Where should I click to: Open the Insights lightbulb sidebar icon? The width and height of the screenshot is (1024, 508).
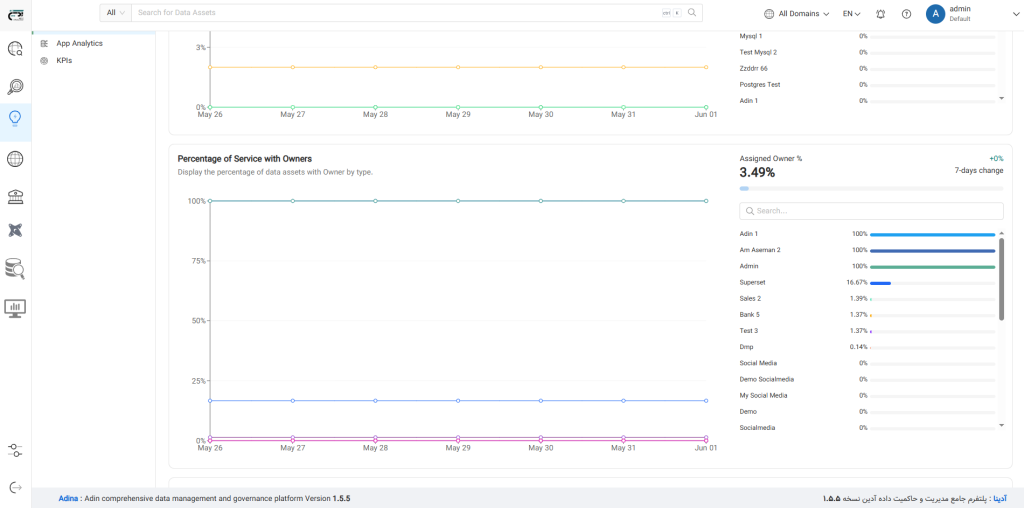(15, 118)
